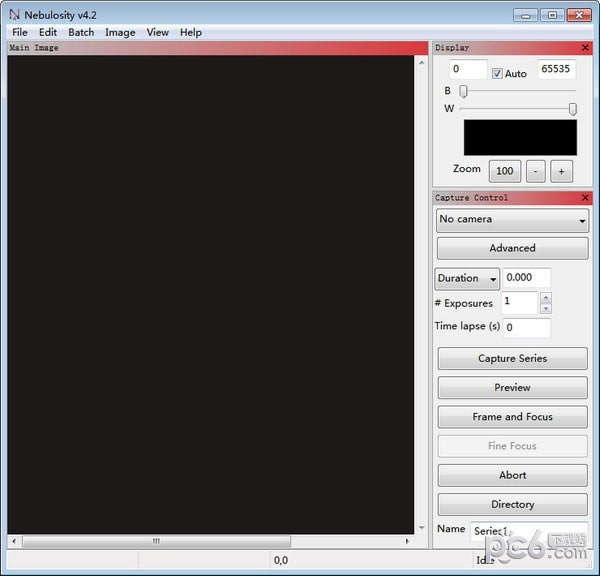Click the horizontal scrollbar right arrow

pos(407,541)
